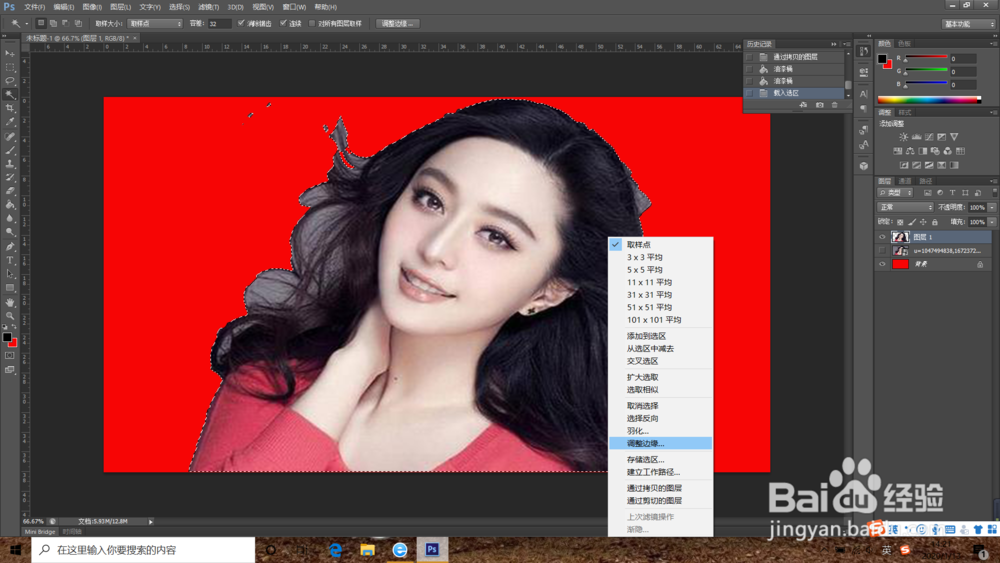Create new snapshot camera icon
Viewport: 1000px width, 563px height.
pos(820,105)
